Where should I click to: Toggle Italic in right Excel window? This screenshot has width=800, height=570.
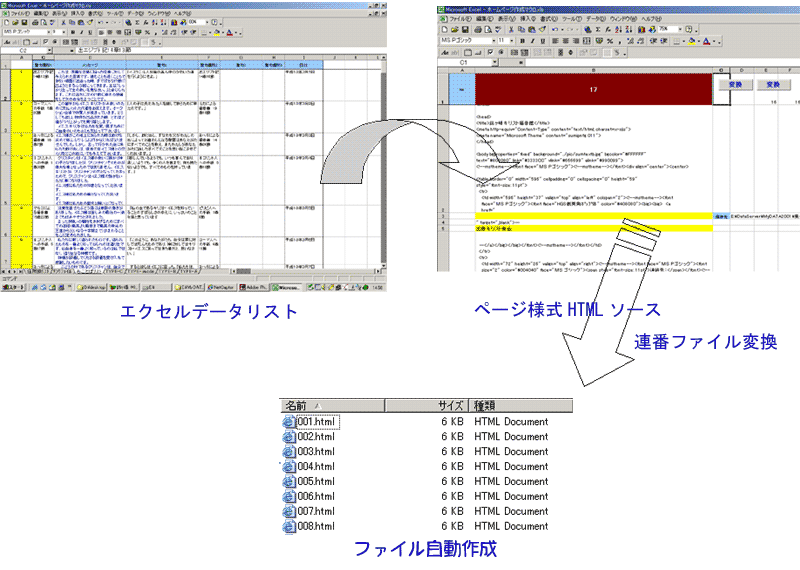click(532, 41)
